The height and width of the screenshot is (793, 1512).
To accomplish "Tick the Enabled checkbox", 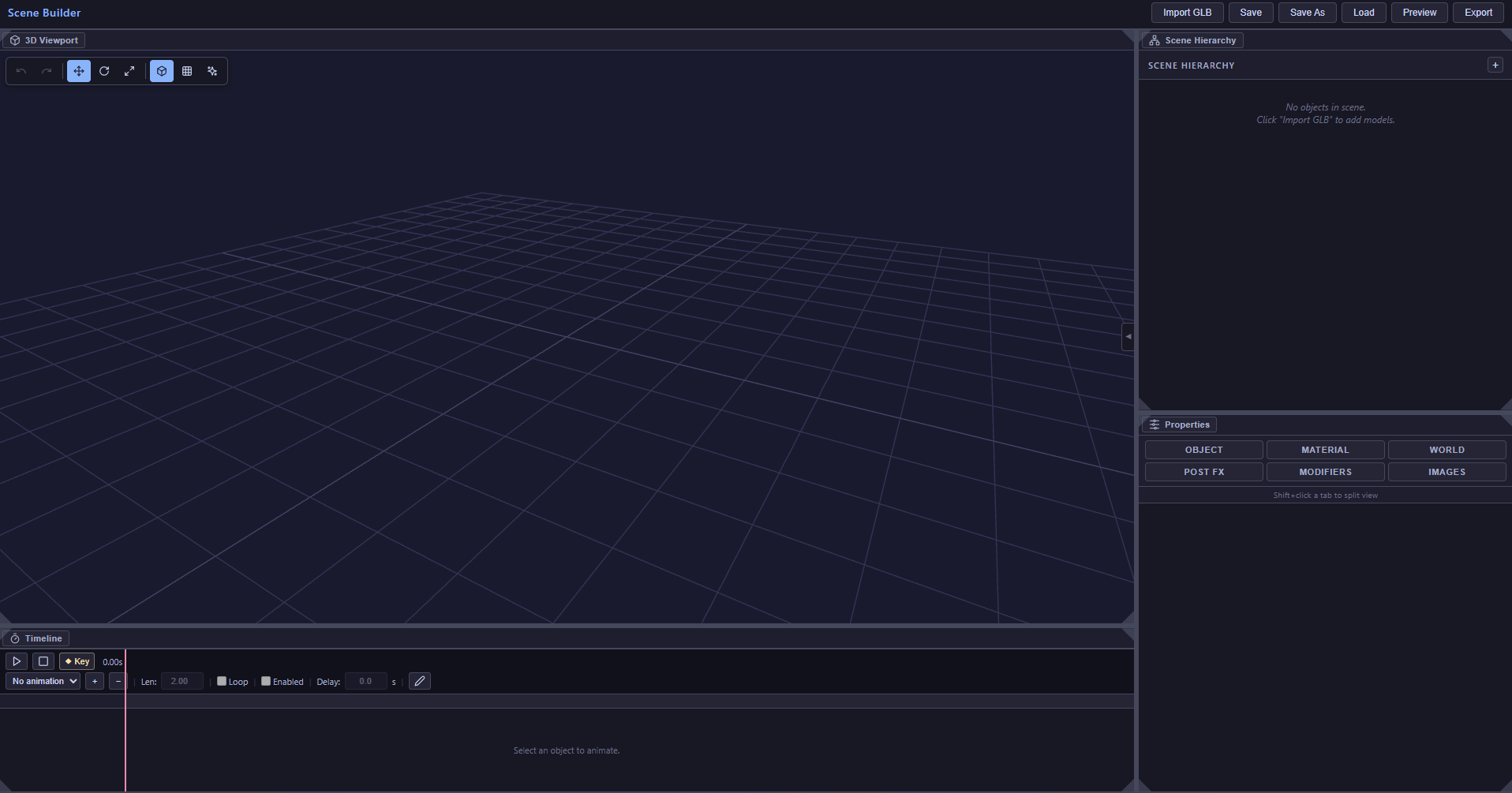I will [266, 681].
